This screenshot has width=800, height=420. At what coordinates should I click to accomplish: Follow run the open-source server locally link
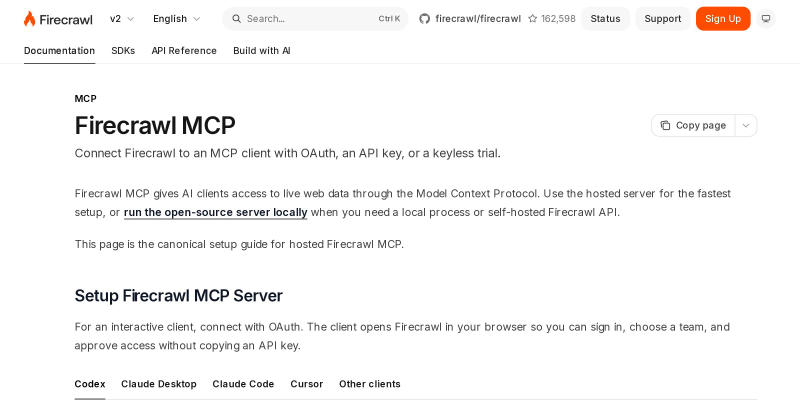215,212
